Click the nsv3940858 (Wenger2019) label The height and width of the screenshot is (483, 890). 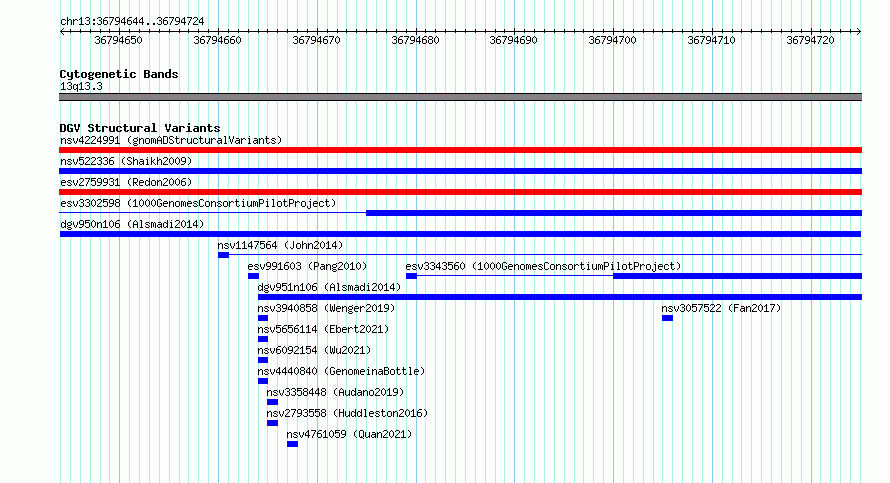326,308
